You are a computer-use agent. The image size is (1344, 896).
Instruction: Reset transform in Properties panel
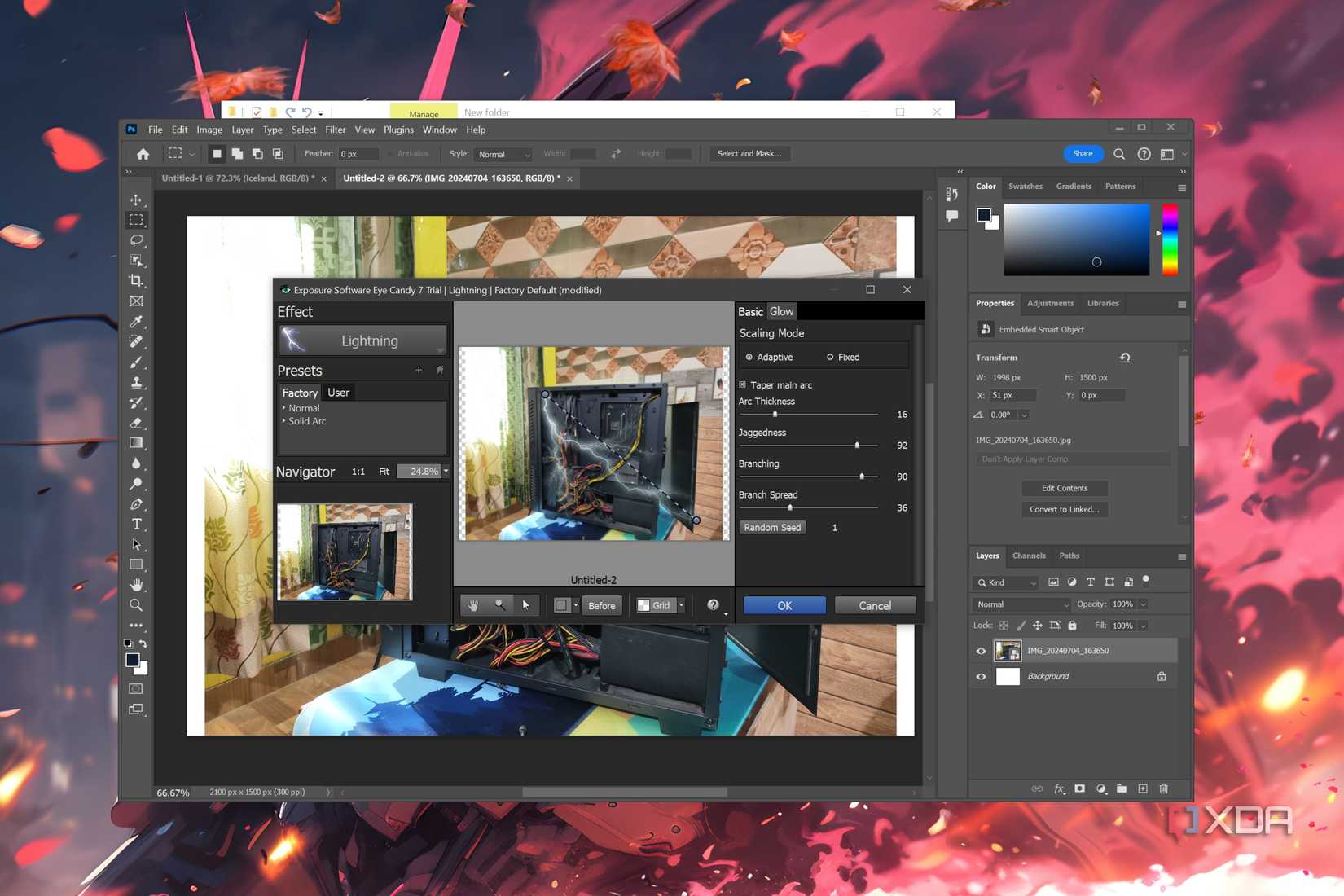tap(1125, 358)
